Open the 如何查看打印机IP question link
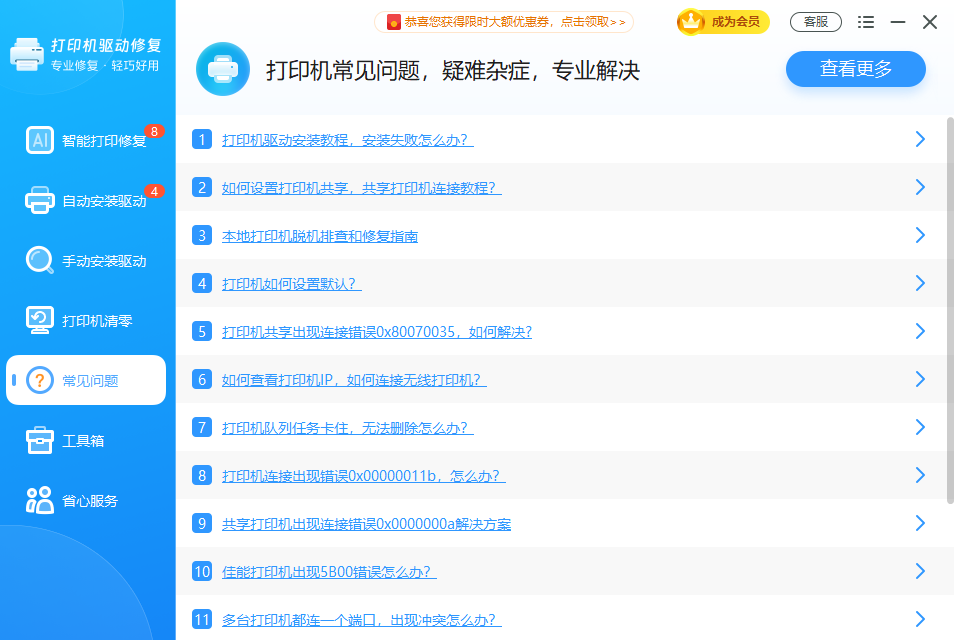This screenshot has height=640, width=954. click(353, 380)
